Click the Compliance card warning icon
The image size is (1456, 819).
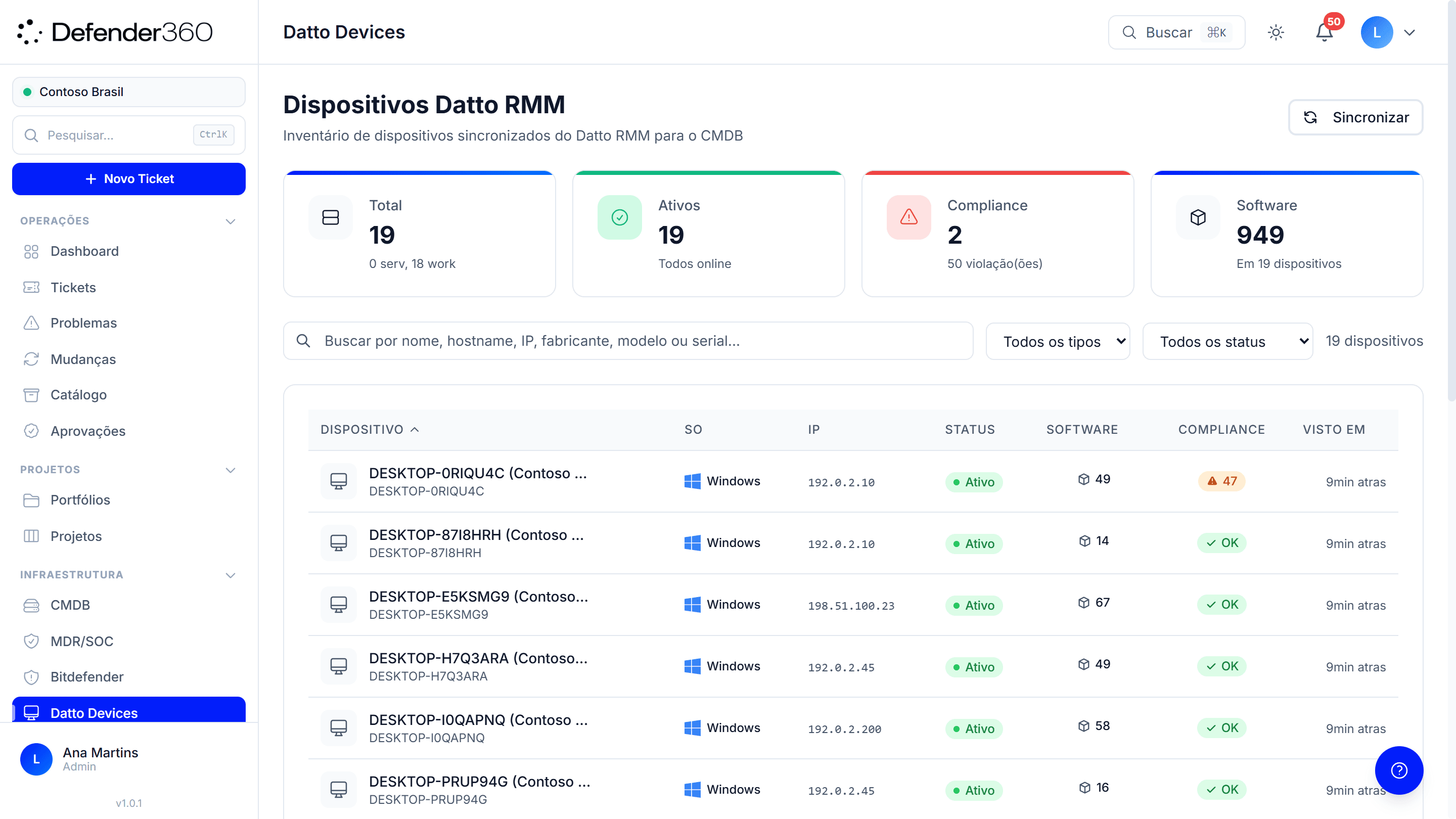pyautogui.click(x=909, y=217)
